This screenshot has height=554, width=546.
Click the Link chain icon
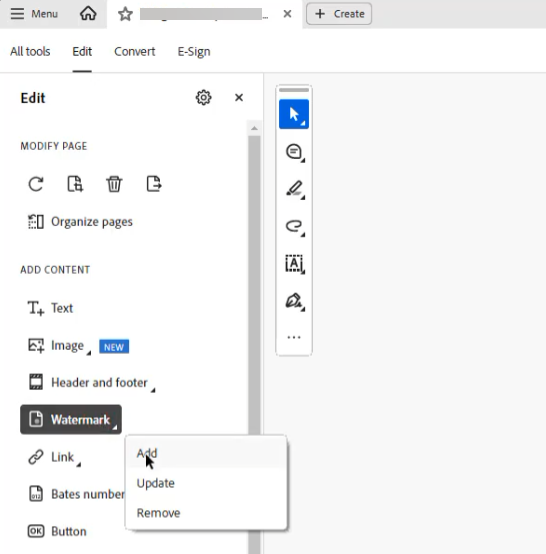36,457
